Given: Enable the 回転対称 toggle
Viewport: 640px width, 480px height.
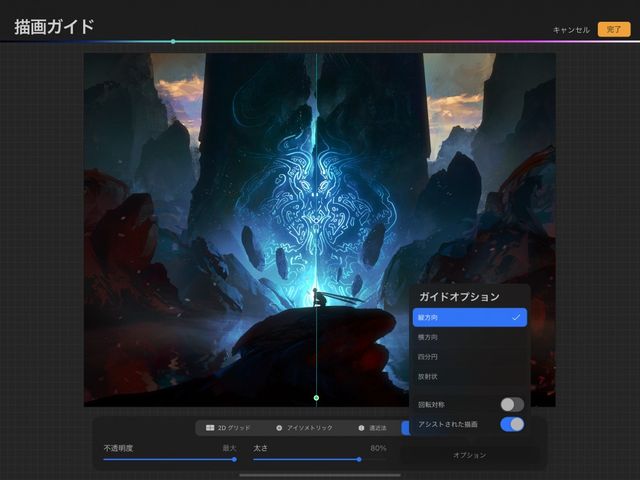Looking at the screenshot, I should (512, 404).
